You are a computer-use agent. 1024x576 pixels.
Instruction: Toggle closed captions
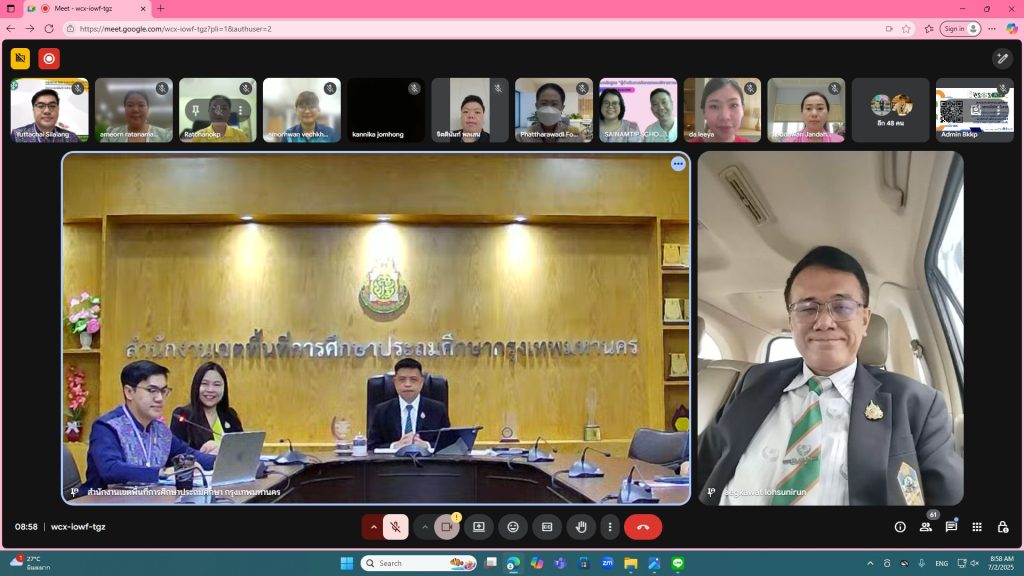[x=547, y=527]
